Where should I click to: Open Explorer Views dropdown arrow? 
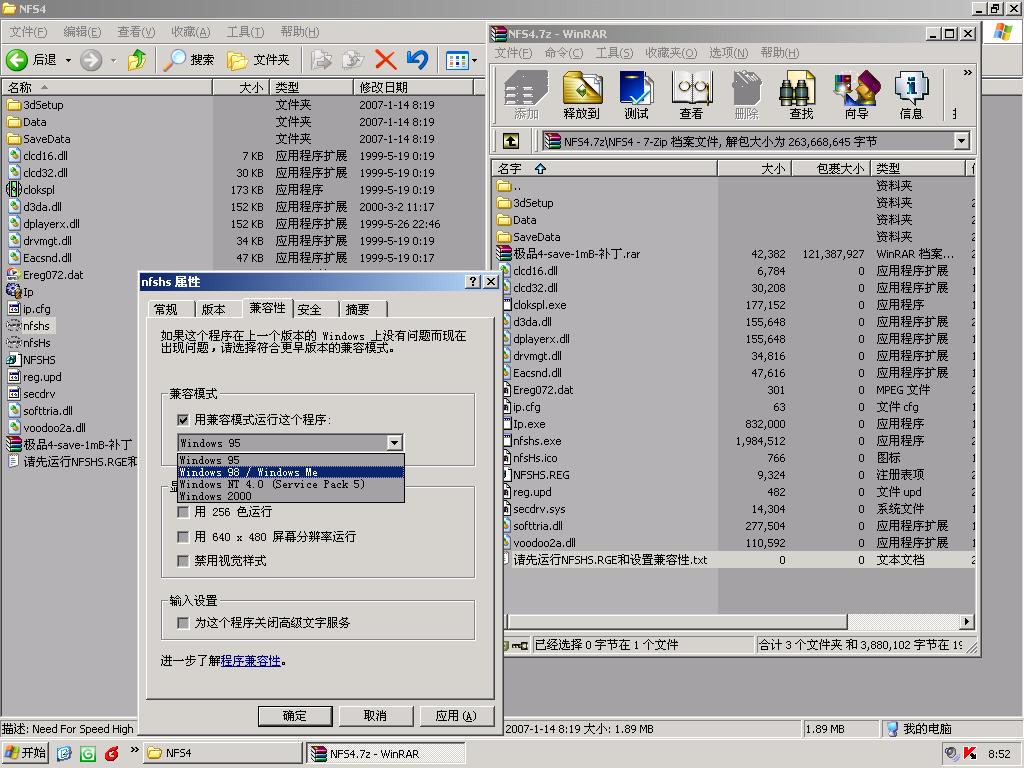pyautogui.click(x=475, y=61)
